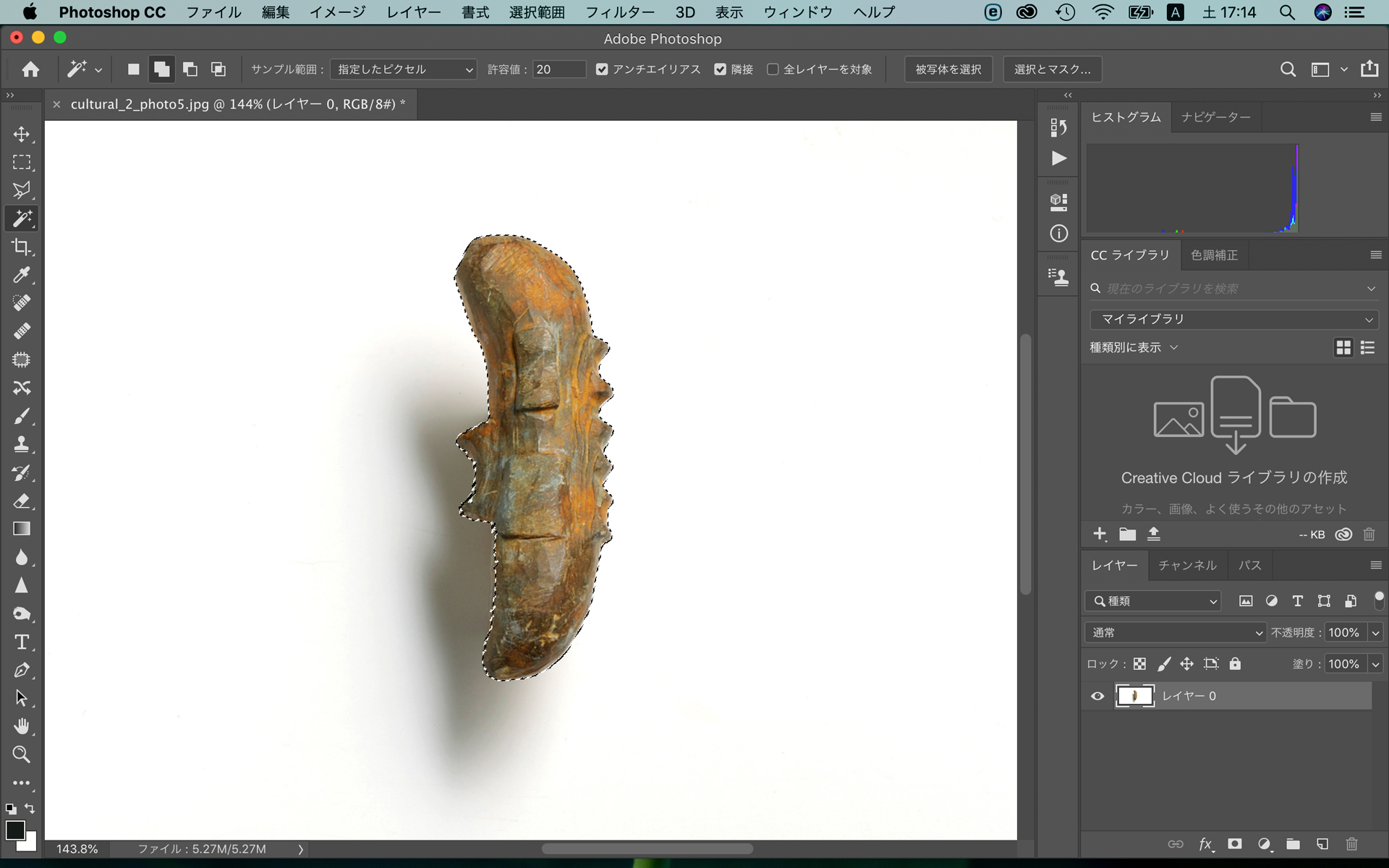Choose the Gradient tool
The height and width of the screenshot is (868, 1389).
(22, 529)
